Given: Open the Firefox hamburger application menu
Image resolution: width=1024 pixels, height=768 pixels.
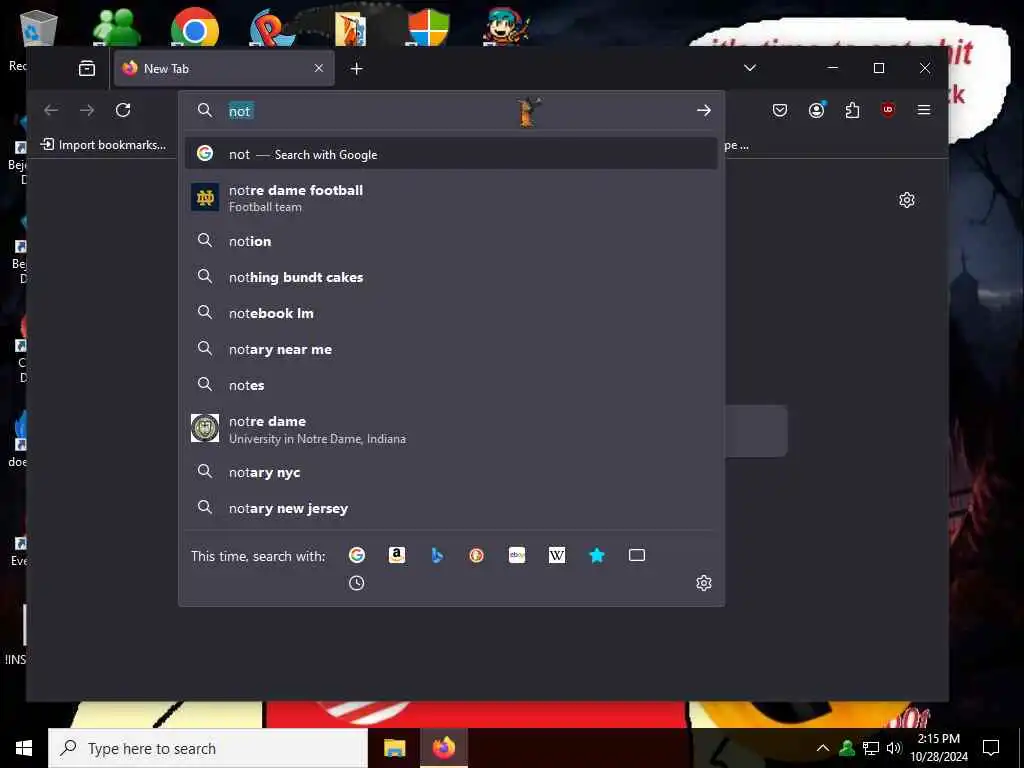Looking at the screenshot, I should 923,110.
